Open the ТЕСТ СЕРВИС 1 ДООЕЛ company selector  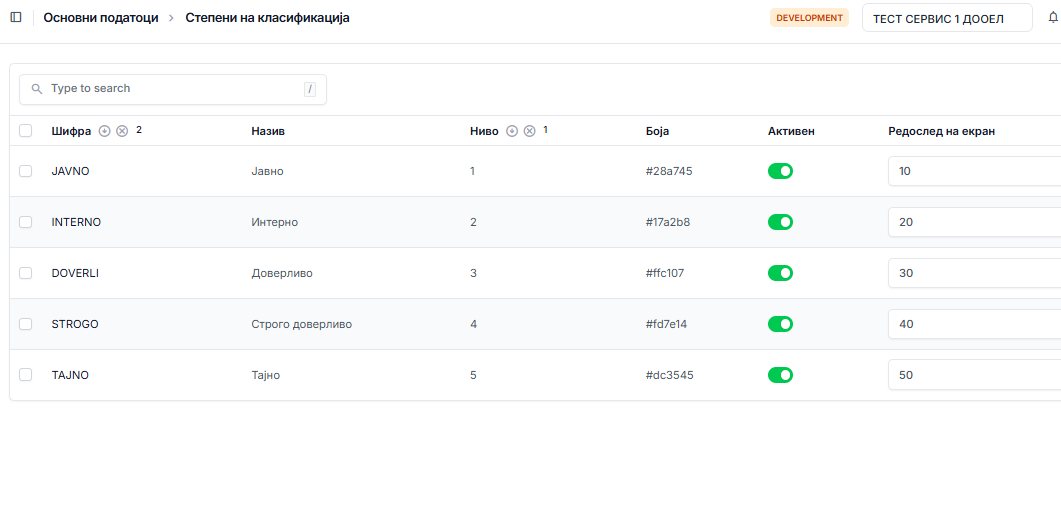pos(947,18)
